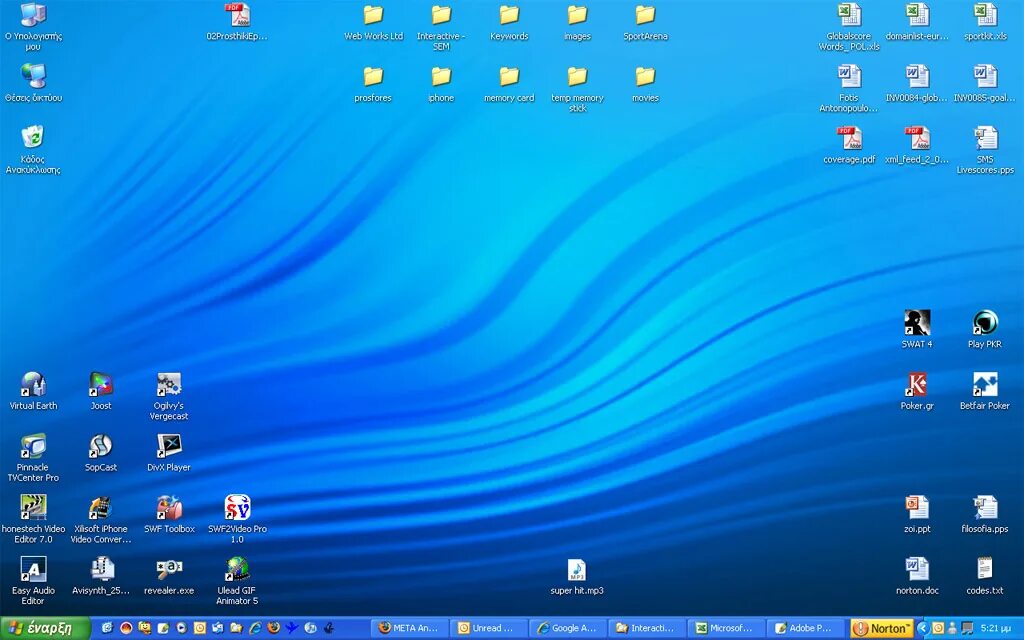Launch Firefox from the Quick Launch bar
The width and height of the screenshot is (1024, 640).
274,628
